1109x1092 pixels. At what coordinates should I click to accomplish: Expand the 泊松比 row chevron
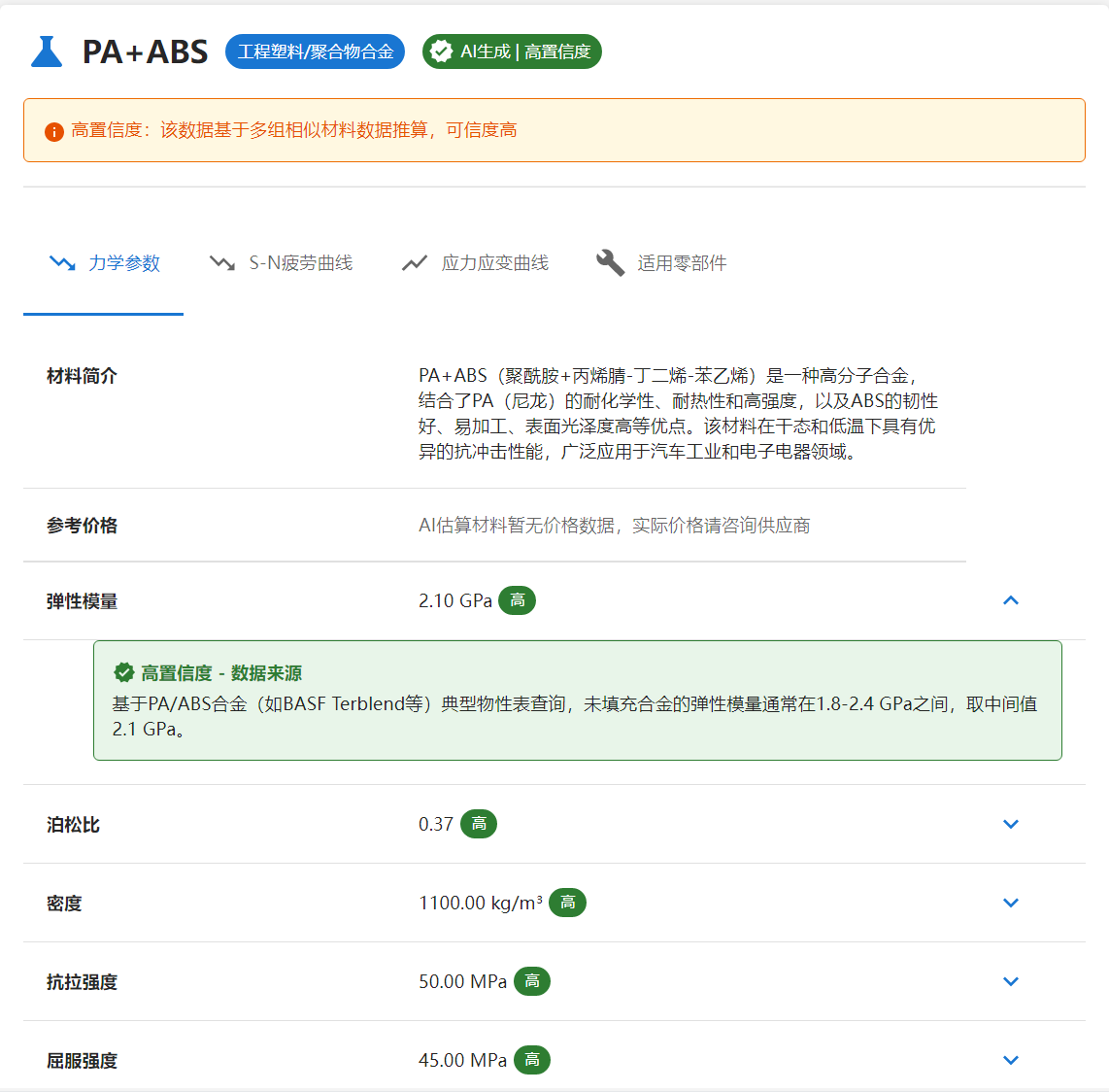click(1010, 824)
